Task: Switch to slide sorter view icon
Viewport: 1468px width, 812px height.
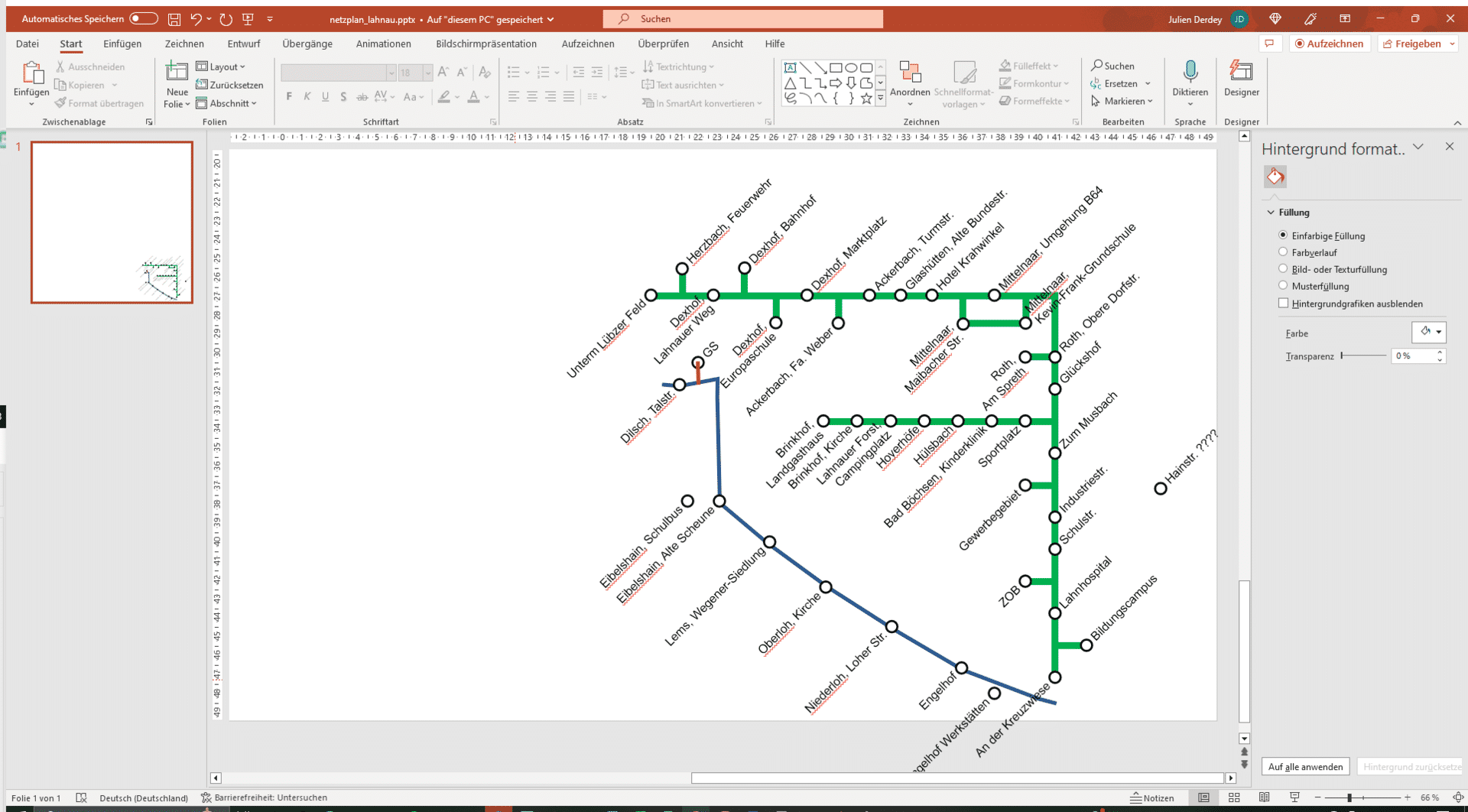Action: point(1234,797)
